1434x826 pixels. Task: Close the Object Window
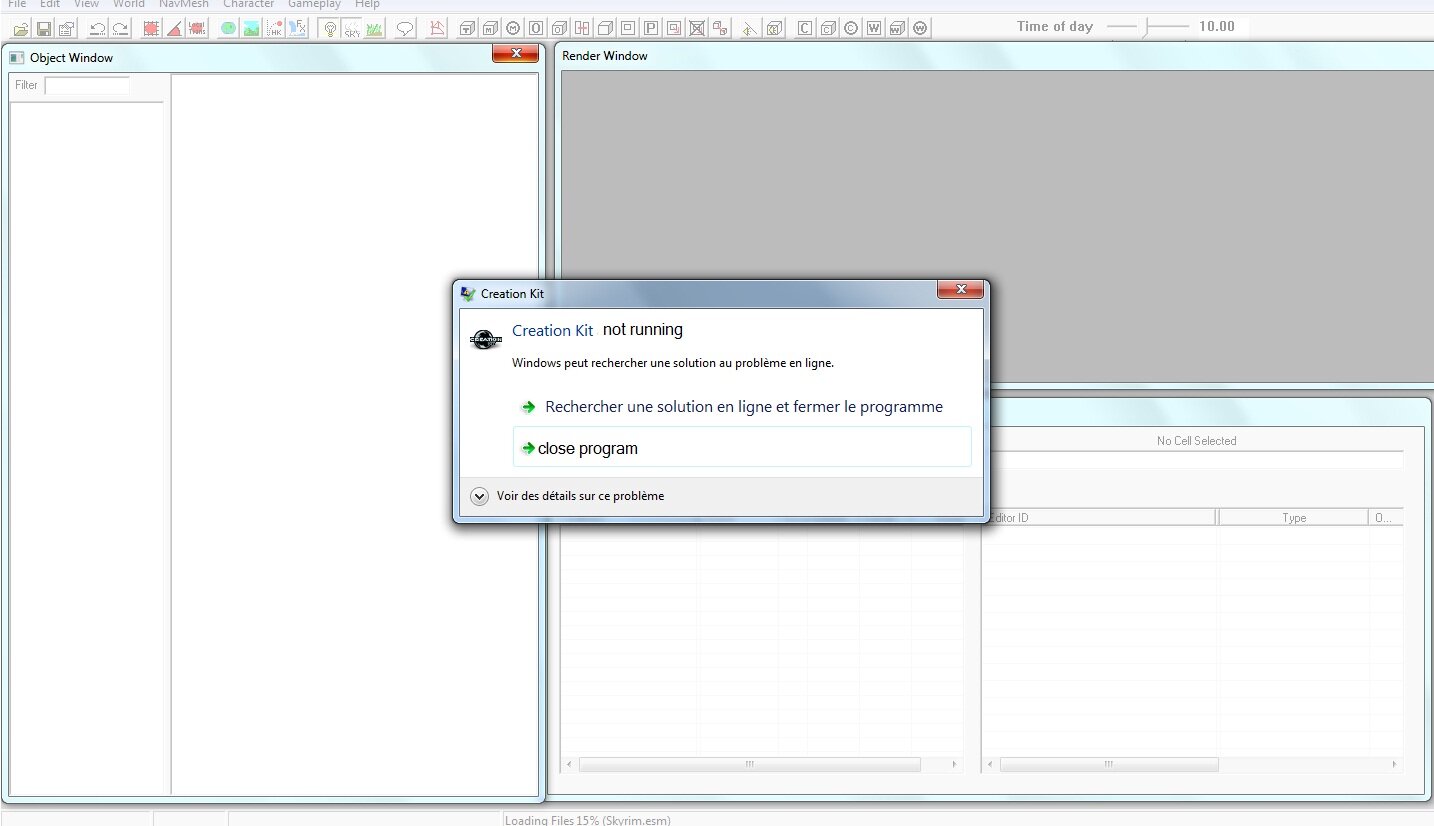point(516,54)
